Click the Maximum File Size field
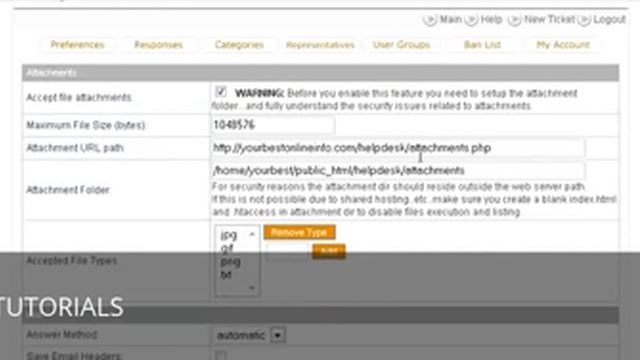This screenshot has width=640, height=360. click(273, 125)
